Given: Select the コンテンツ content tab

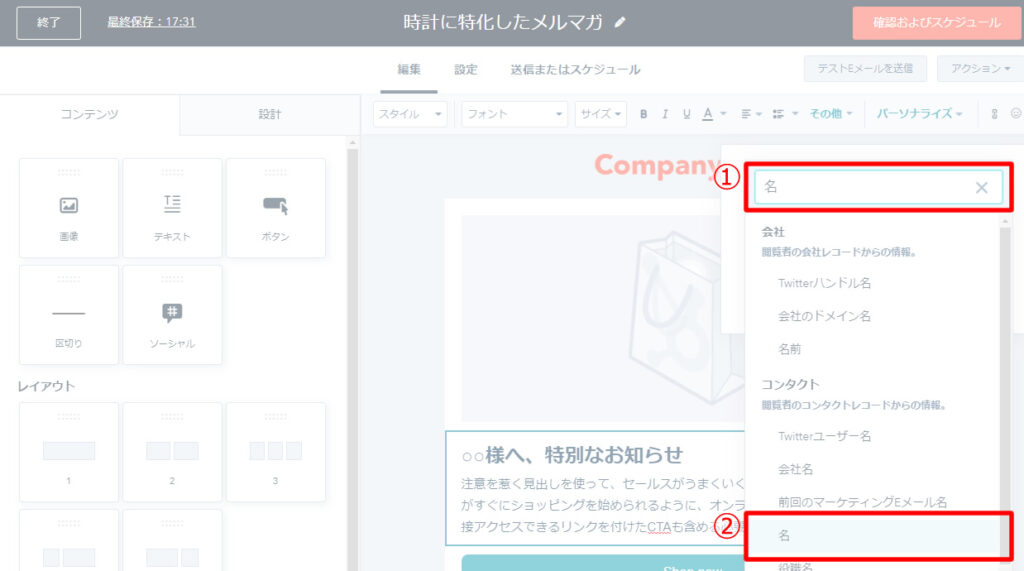Looking at the screenshot, I should point(89,114).
